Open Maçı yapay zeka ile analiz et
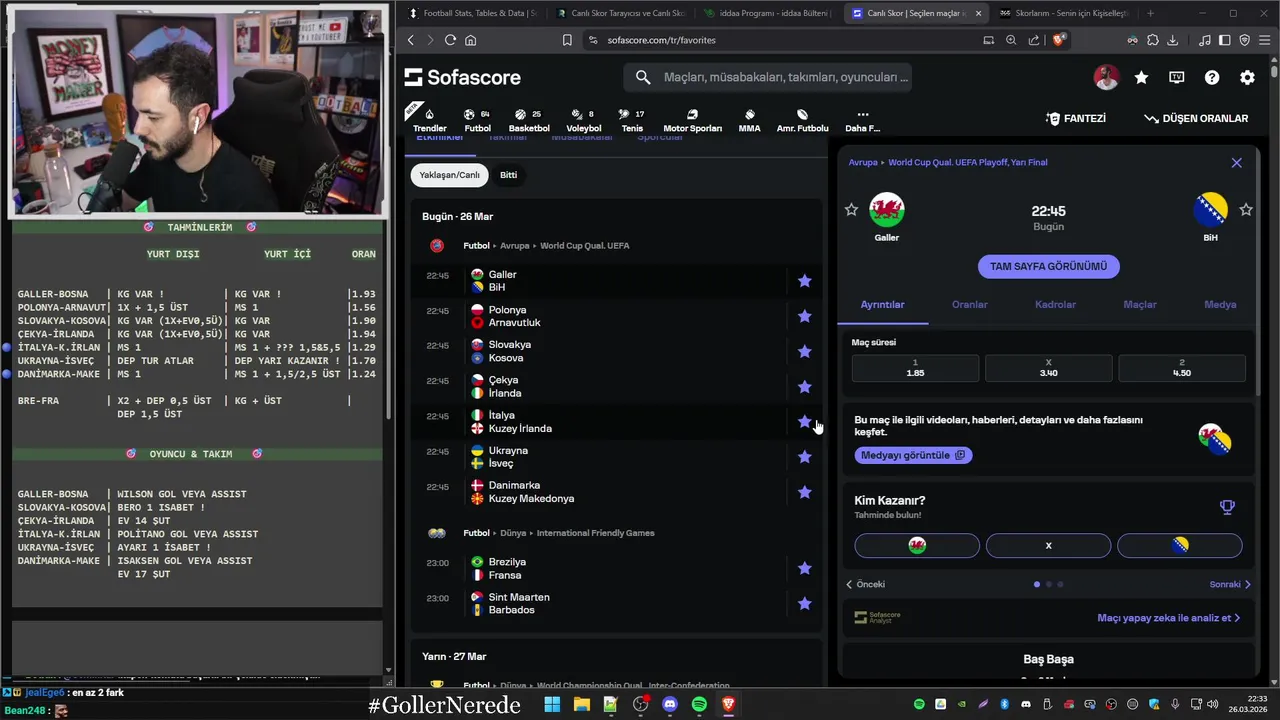Viewport: 1280px width, 720px height. point(1168,618)
